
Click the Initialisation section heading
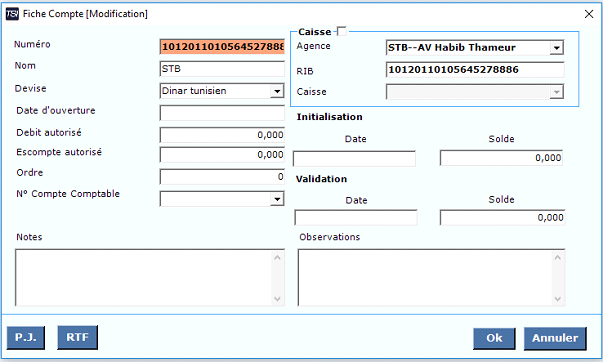pos(330,117)
